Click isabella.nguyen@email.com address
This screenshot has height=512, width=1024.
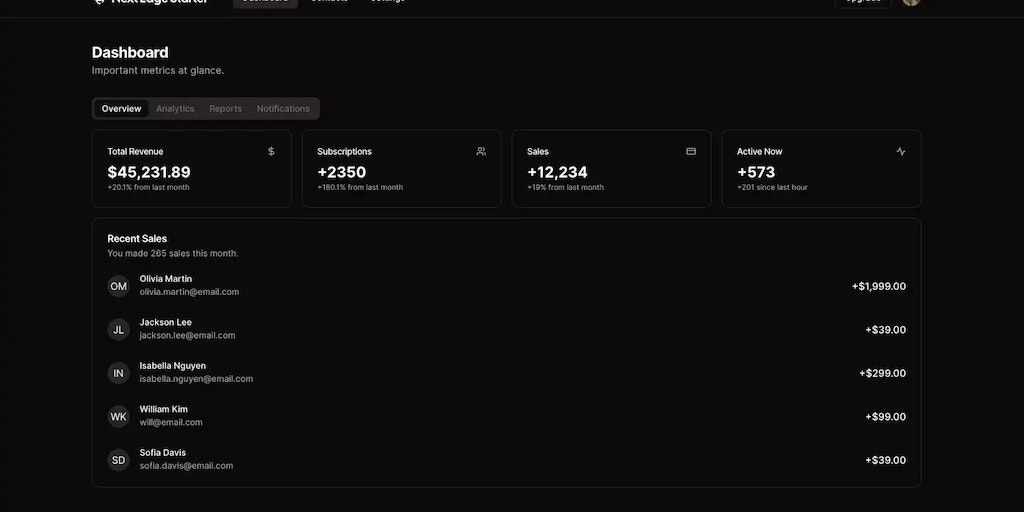[197, 379]
